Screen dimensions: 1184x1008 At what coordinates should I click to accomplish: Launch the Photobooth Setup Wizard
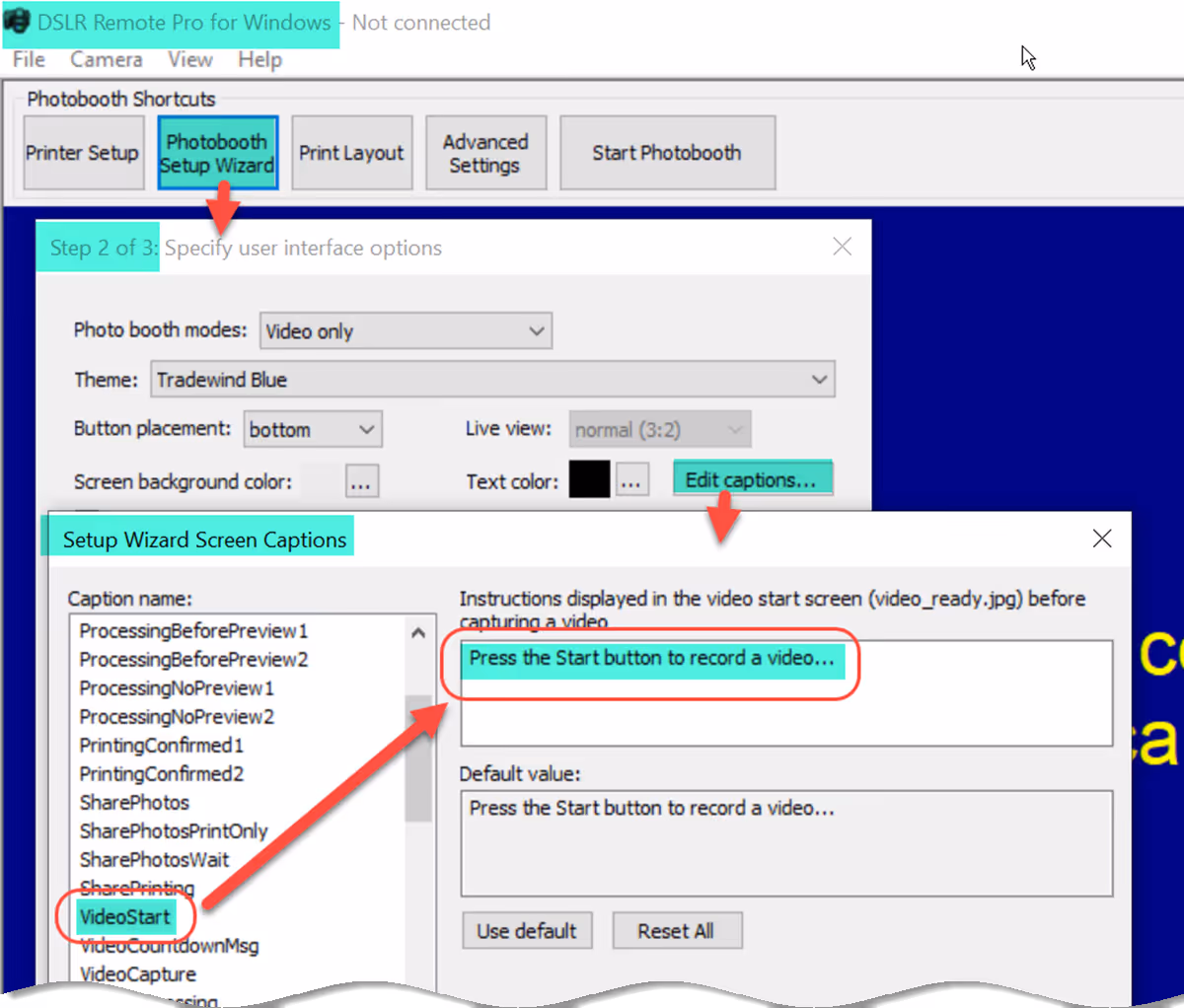pos(217,153)
